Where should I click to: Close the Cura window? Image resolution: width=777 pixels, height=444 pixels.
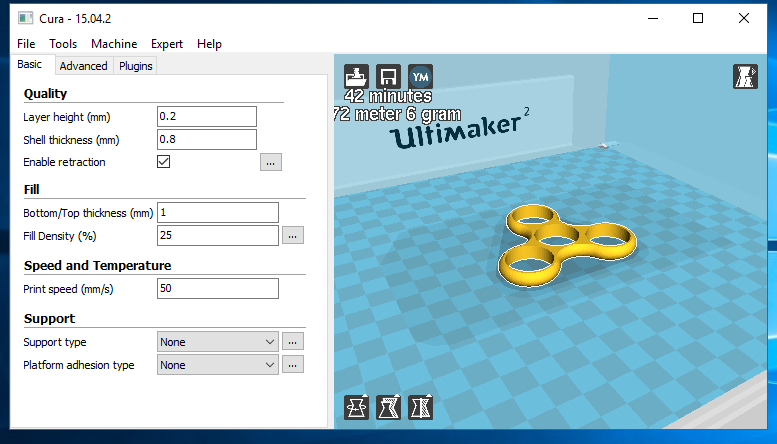743,18
